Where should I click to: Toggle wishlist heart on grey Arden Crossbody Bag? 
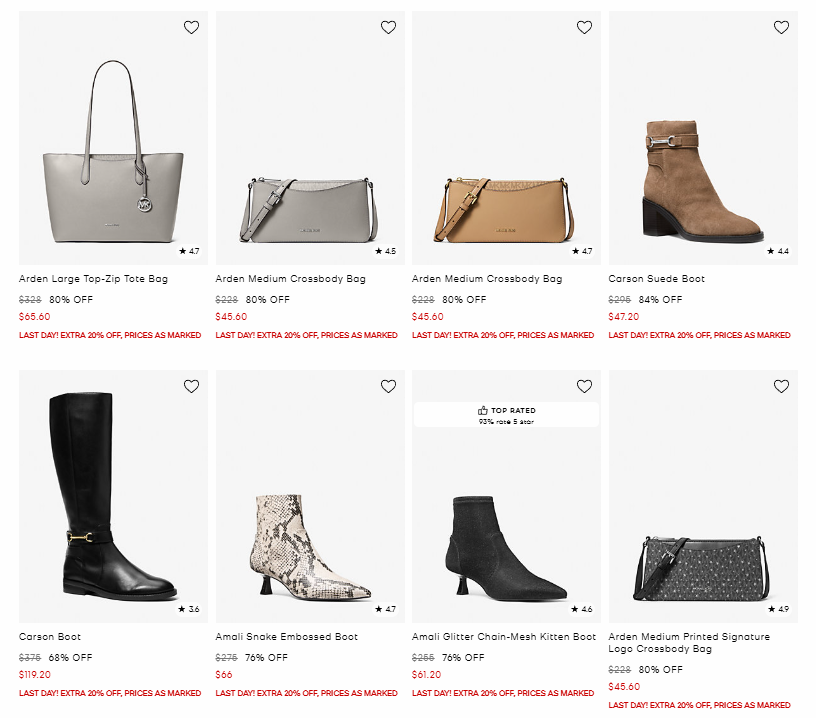[x=388, y=28]
